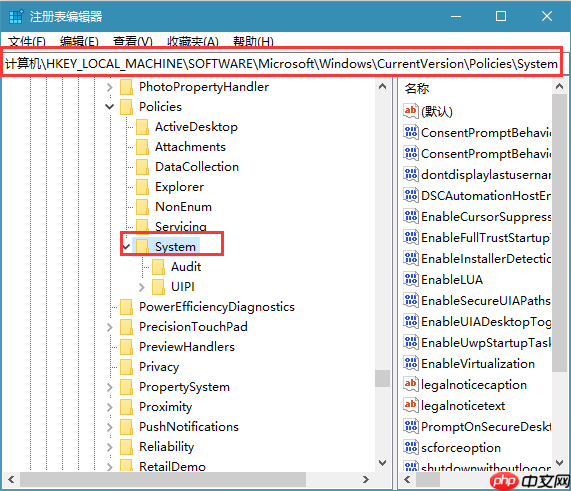Select the PropertySystem key name
The height and width of the screenshot is (491, 571).
tap(184, 387)
